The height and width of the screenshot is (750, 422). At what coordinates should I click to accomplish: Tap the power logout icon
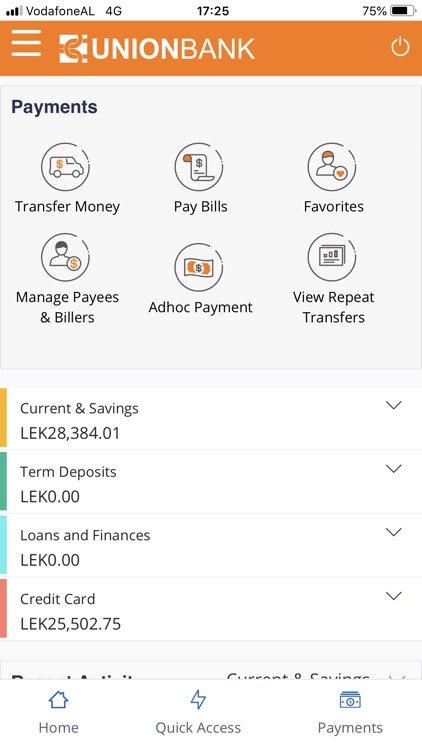tap(400, 47)
